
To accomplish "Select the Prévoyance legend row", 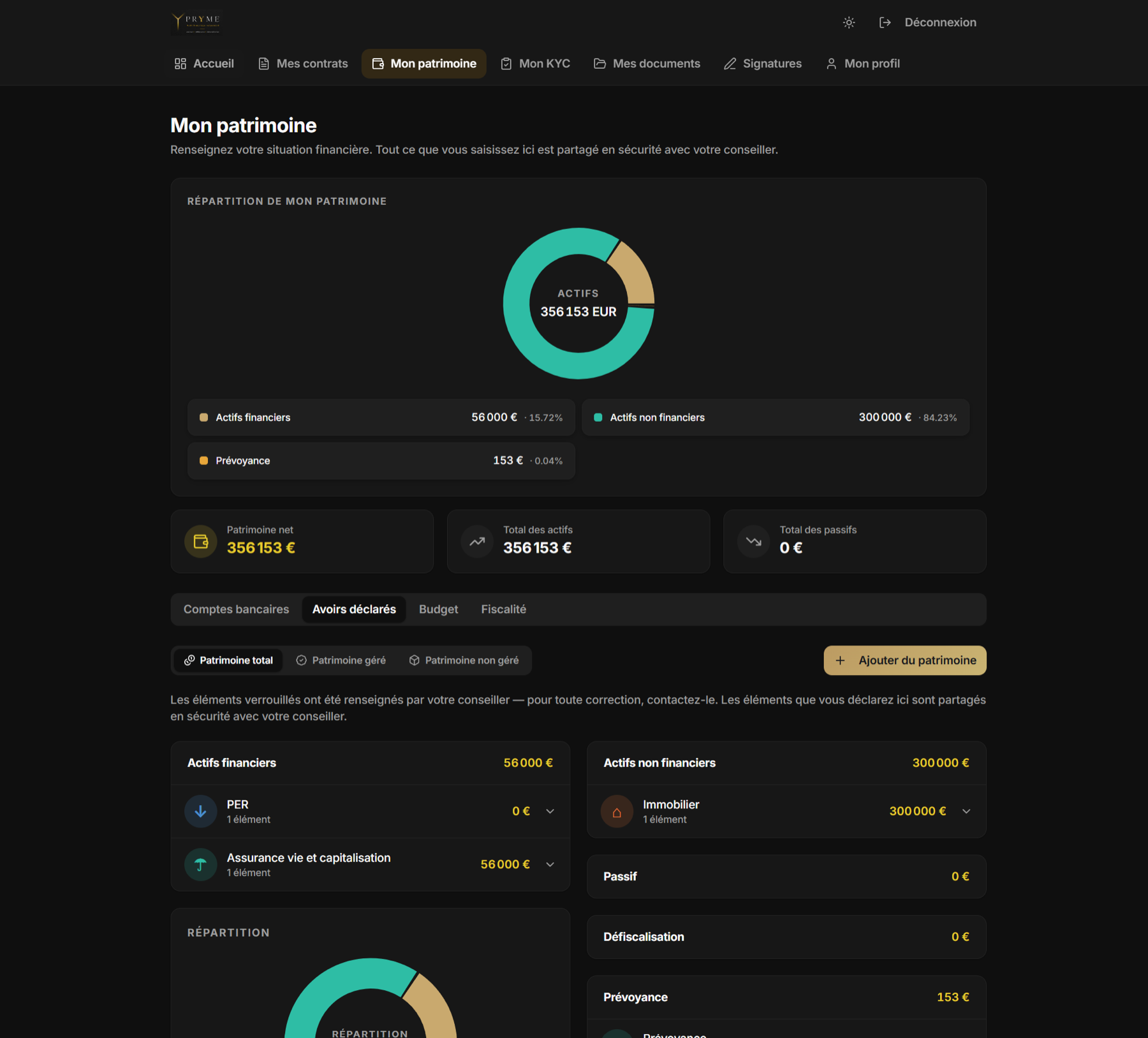I will point(381,461).
